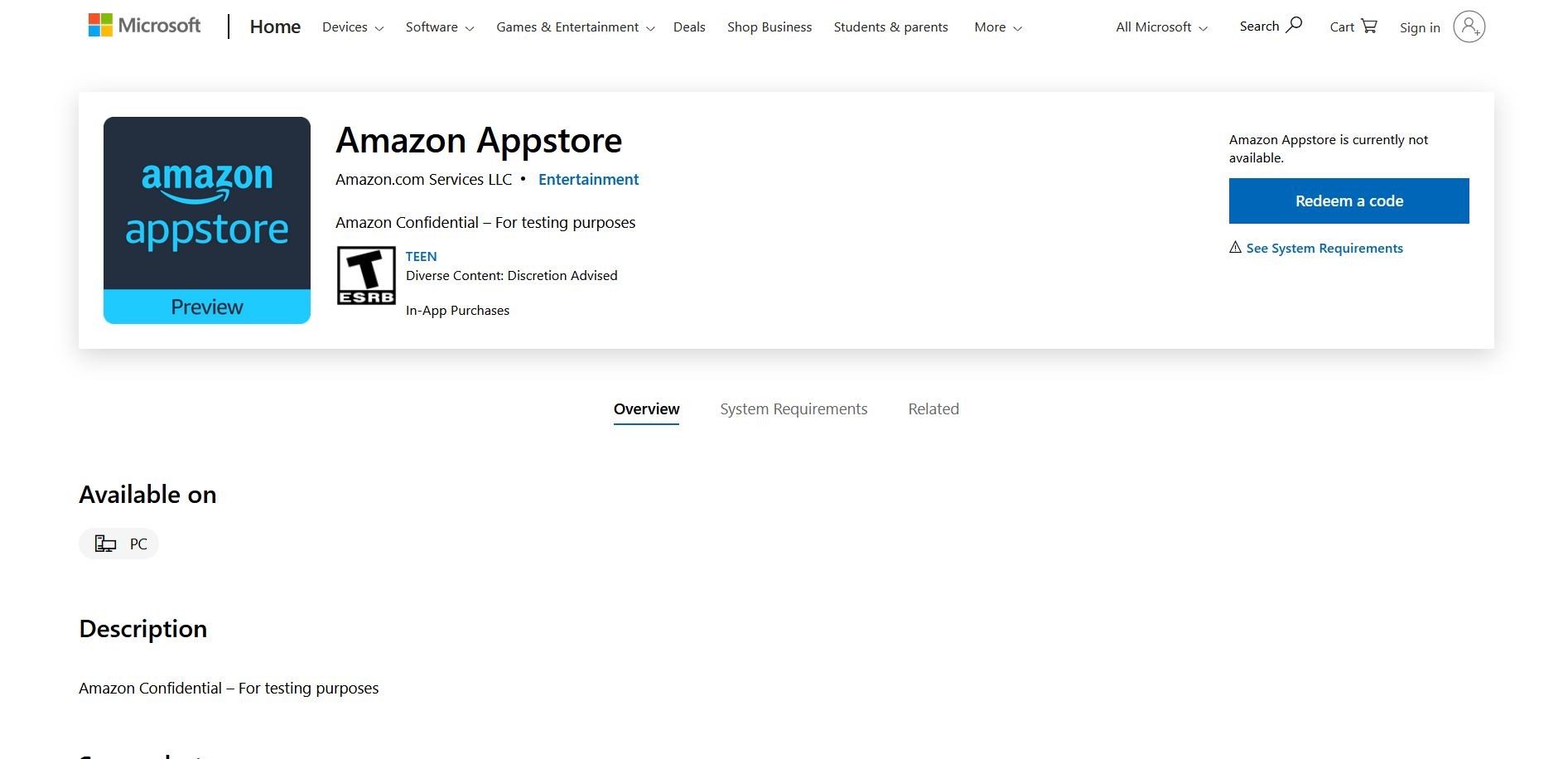Open Shop Business menu item
Image resolution: width=1568 pixels, height=759 pixels.
pyautogui.click(x=770, y=27)
